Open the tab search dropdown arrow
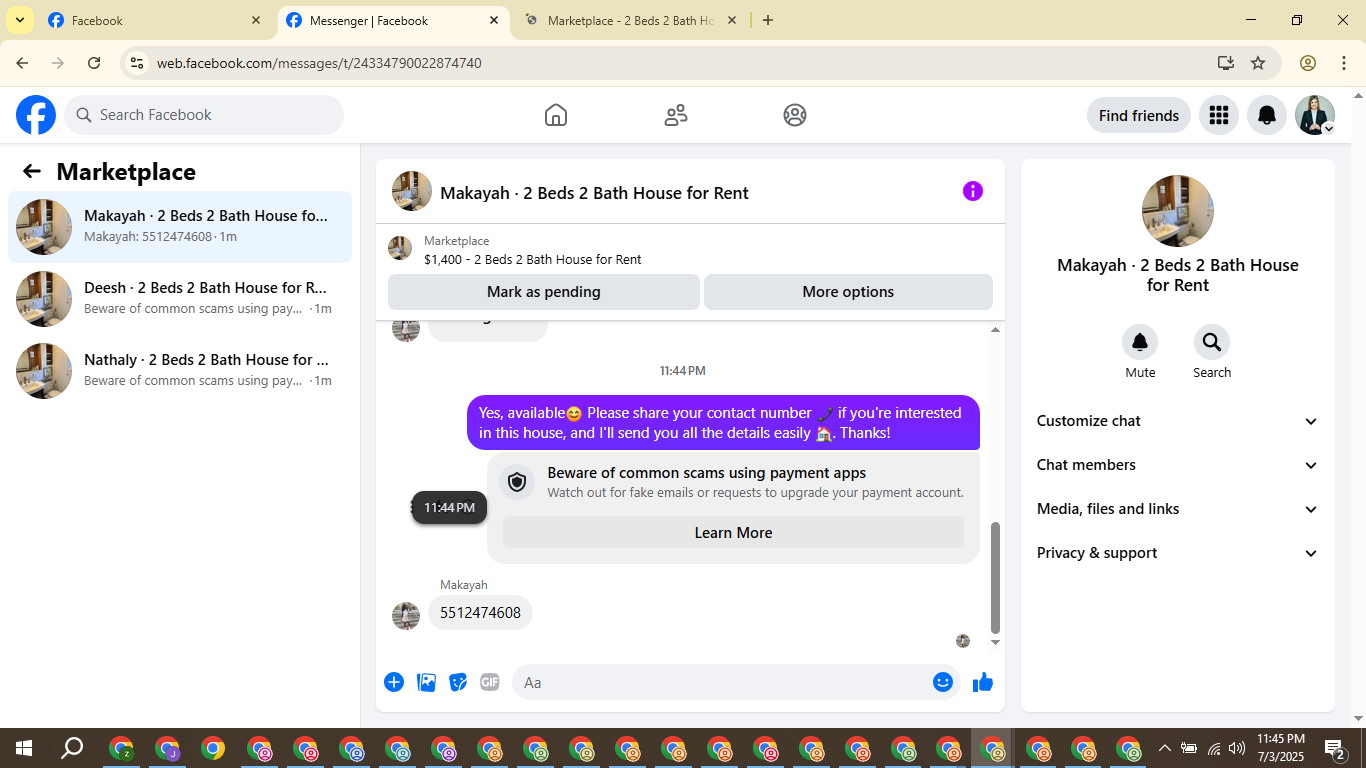 click(x=19, y=20)
